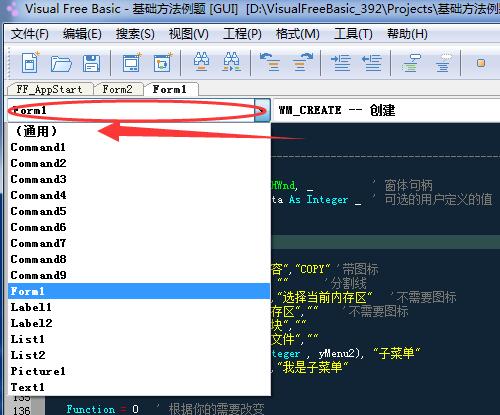Click the Function keyword on line 136
Screen dimensions: 500x415
(91, 409)
